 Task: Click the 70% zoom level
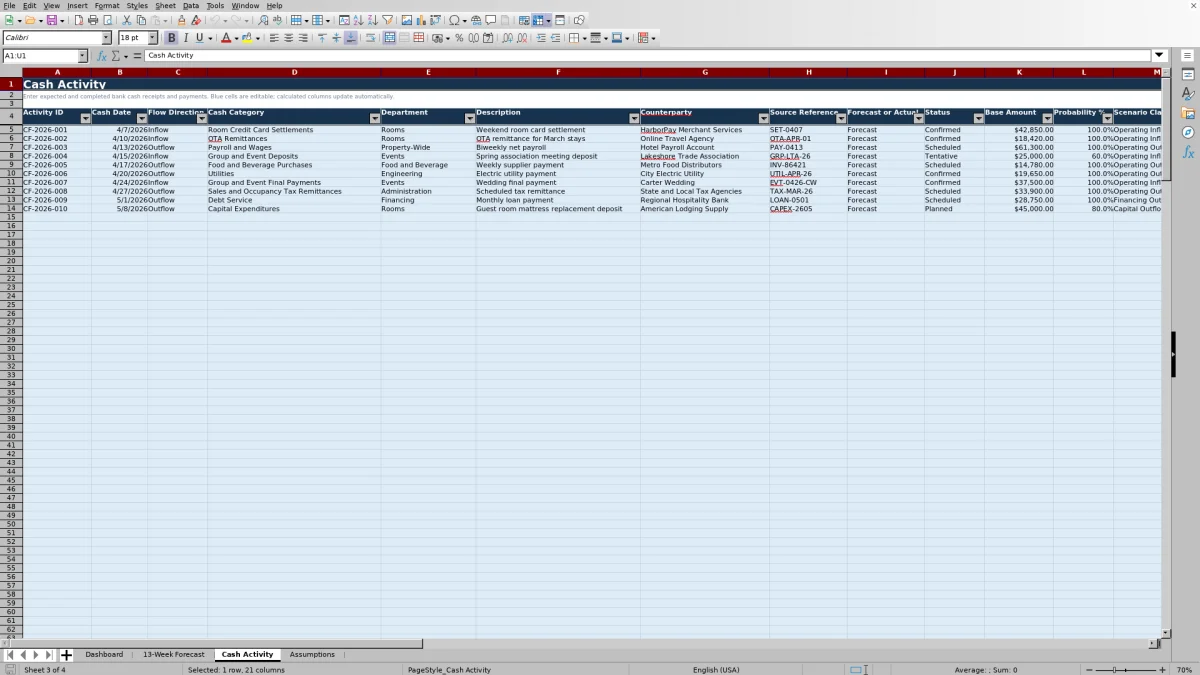tap(1183, 670)
